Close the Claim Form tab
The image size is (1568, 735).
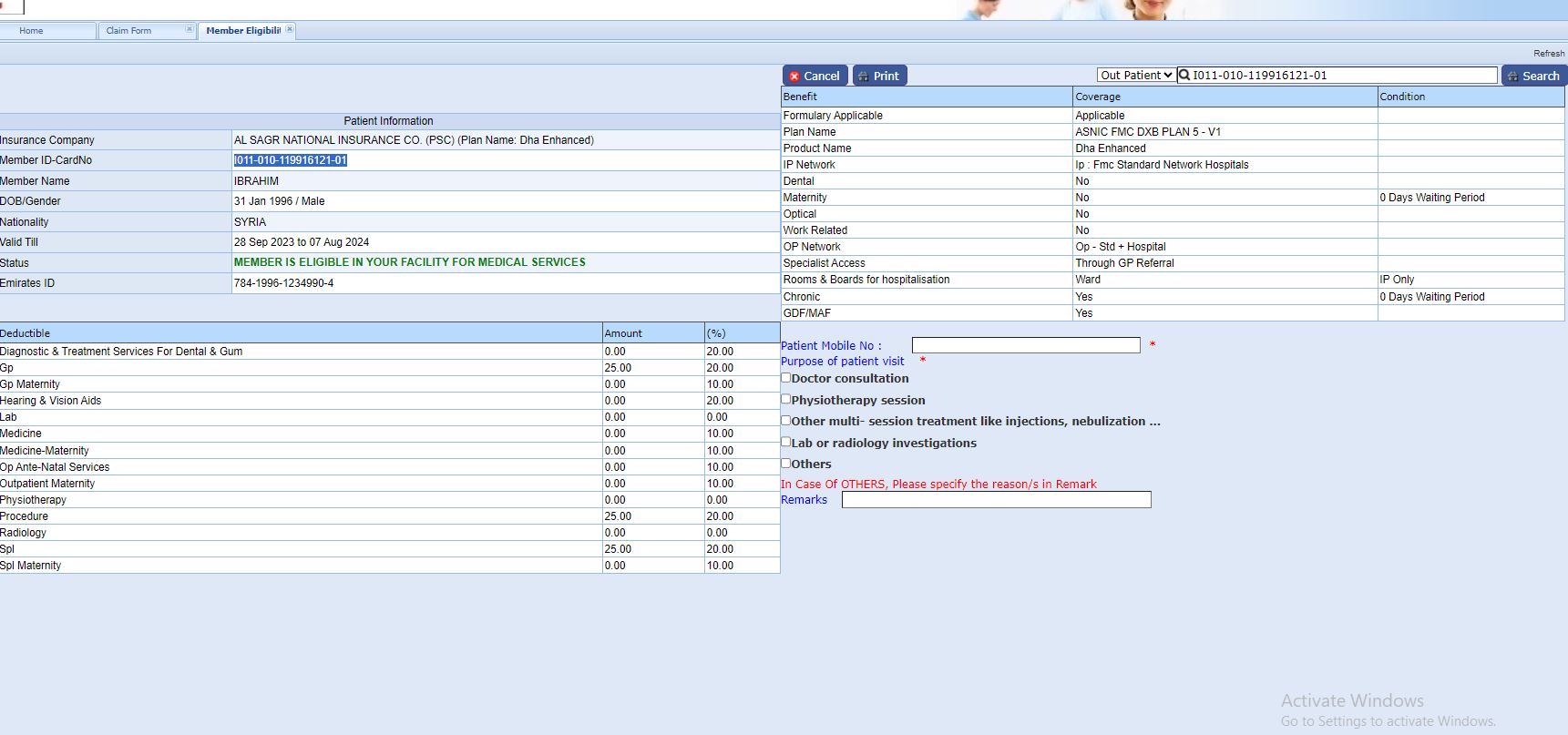[190, 29]
